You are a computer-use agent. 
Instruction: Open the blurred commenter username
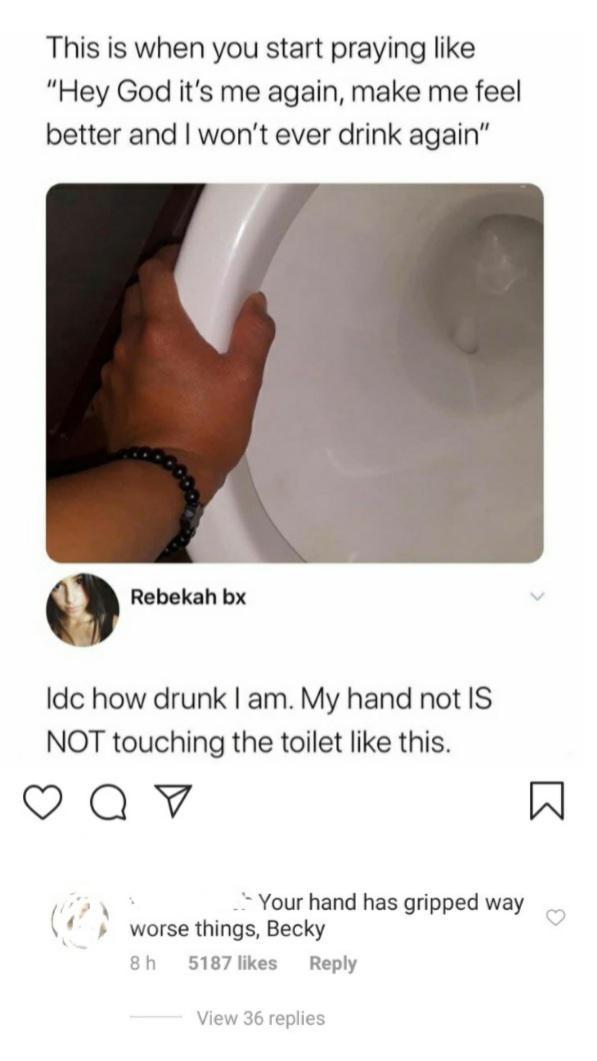click(x=185, y=903)
